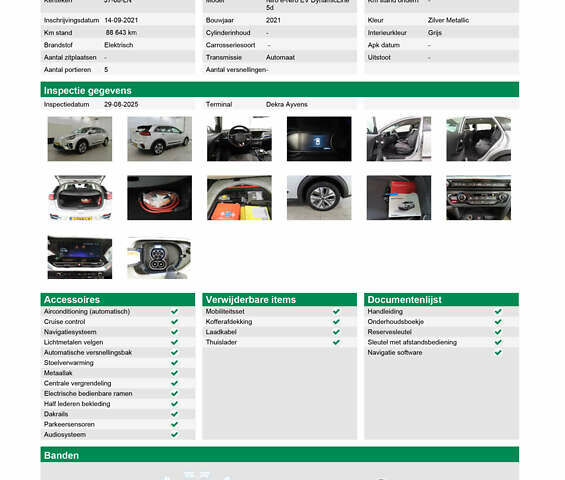The width and height of the screenshot is (565, 480).
Task: Open the rear seats door-open photo
Action: [479, 139]
